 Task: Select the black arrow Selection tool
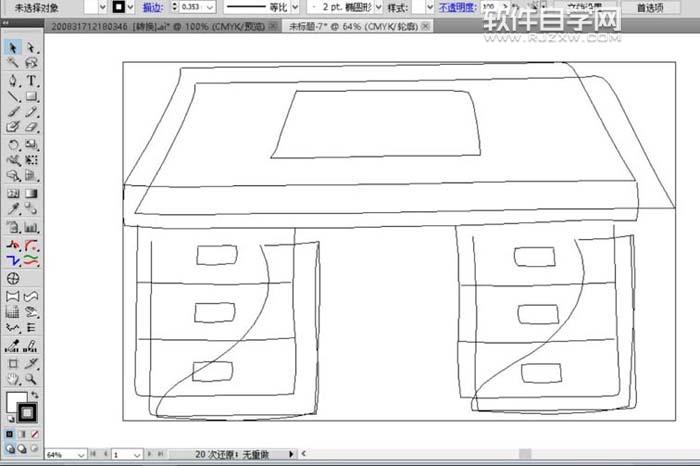point(13,47)
